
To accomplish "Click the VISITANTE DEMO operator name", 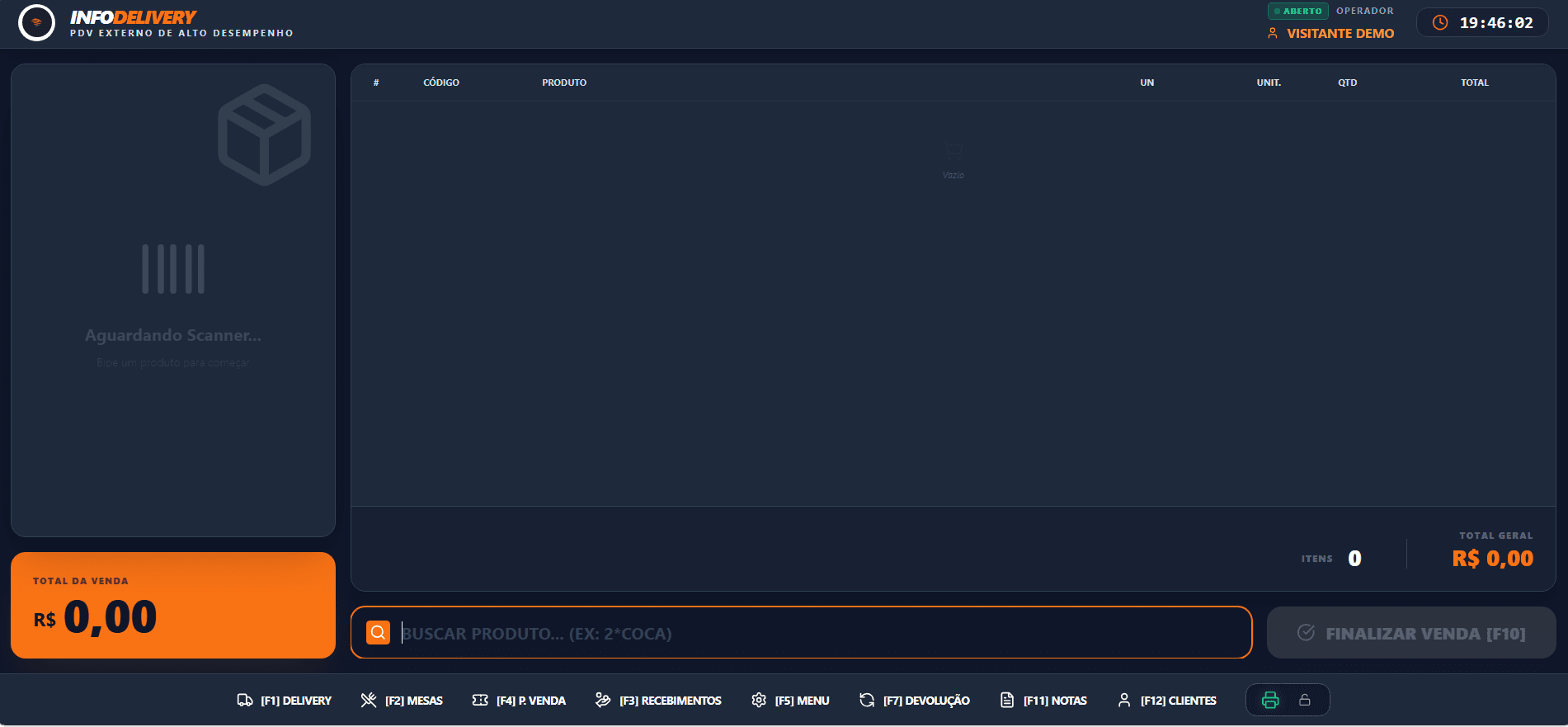I will coord(1340,33).
